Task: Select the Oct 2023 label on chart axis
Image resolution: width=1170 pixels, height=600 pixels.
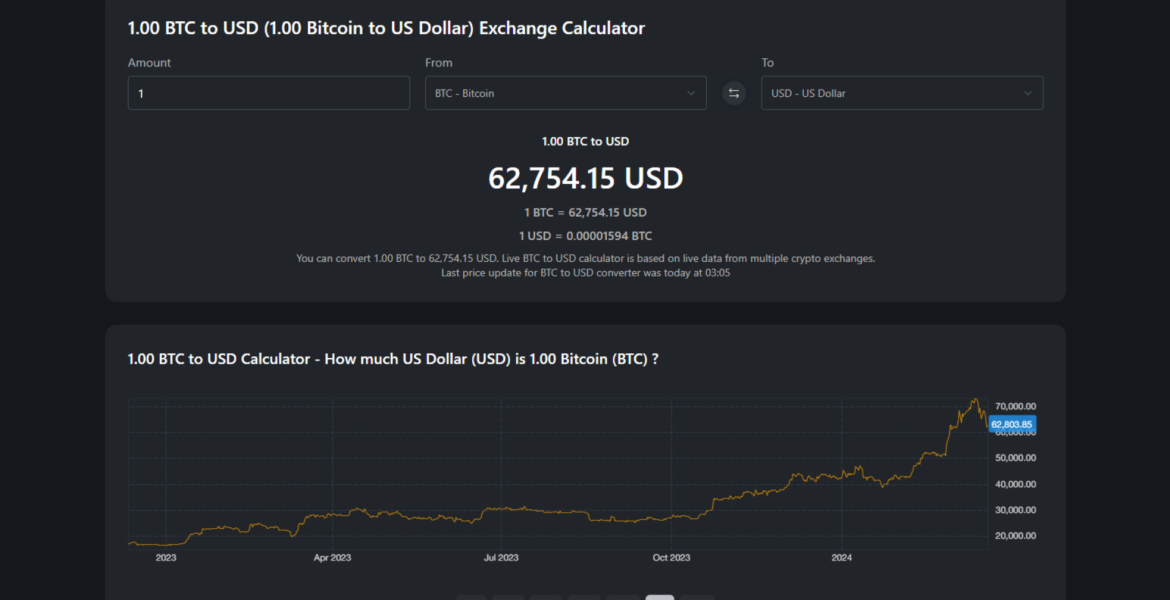Action: [x=671, y=557]
